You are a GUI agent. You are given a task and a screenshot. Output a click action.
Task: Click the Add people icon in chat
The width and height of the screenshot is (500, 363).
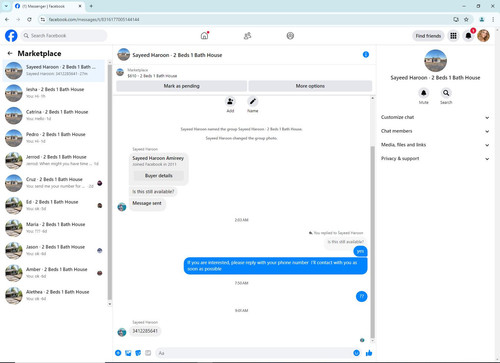coord(230,101)
